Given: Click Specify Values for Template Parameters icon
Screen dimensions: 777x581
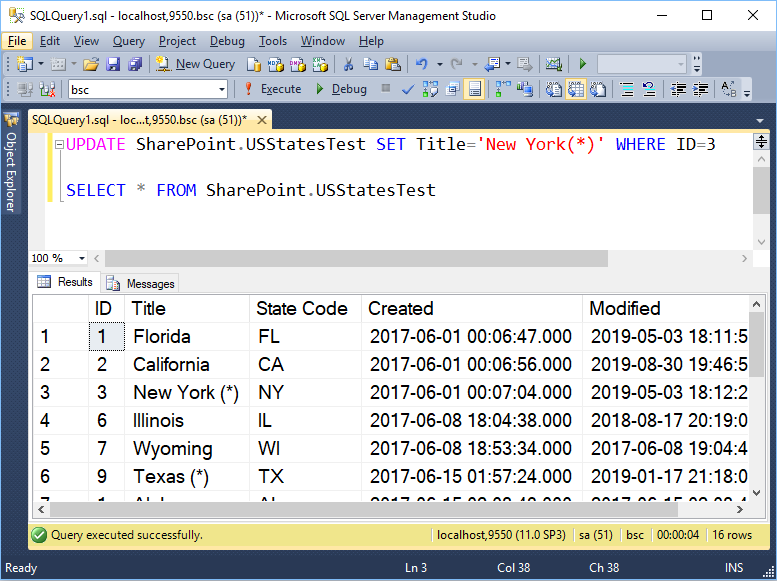Looking at the screenshot, I should tap(729, 89).
